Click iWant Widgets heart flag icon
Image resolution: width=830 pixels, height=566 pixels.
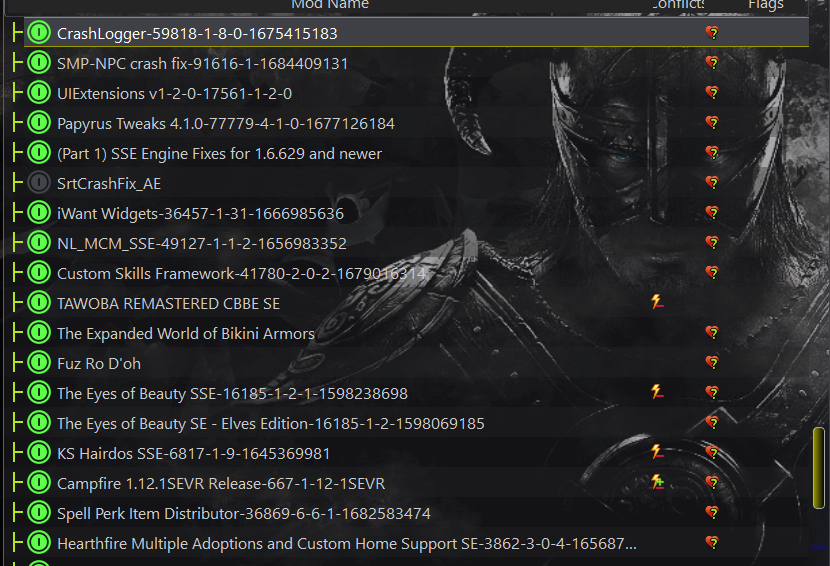tap(712, 213)
